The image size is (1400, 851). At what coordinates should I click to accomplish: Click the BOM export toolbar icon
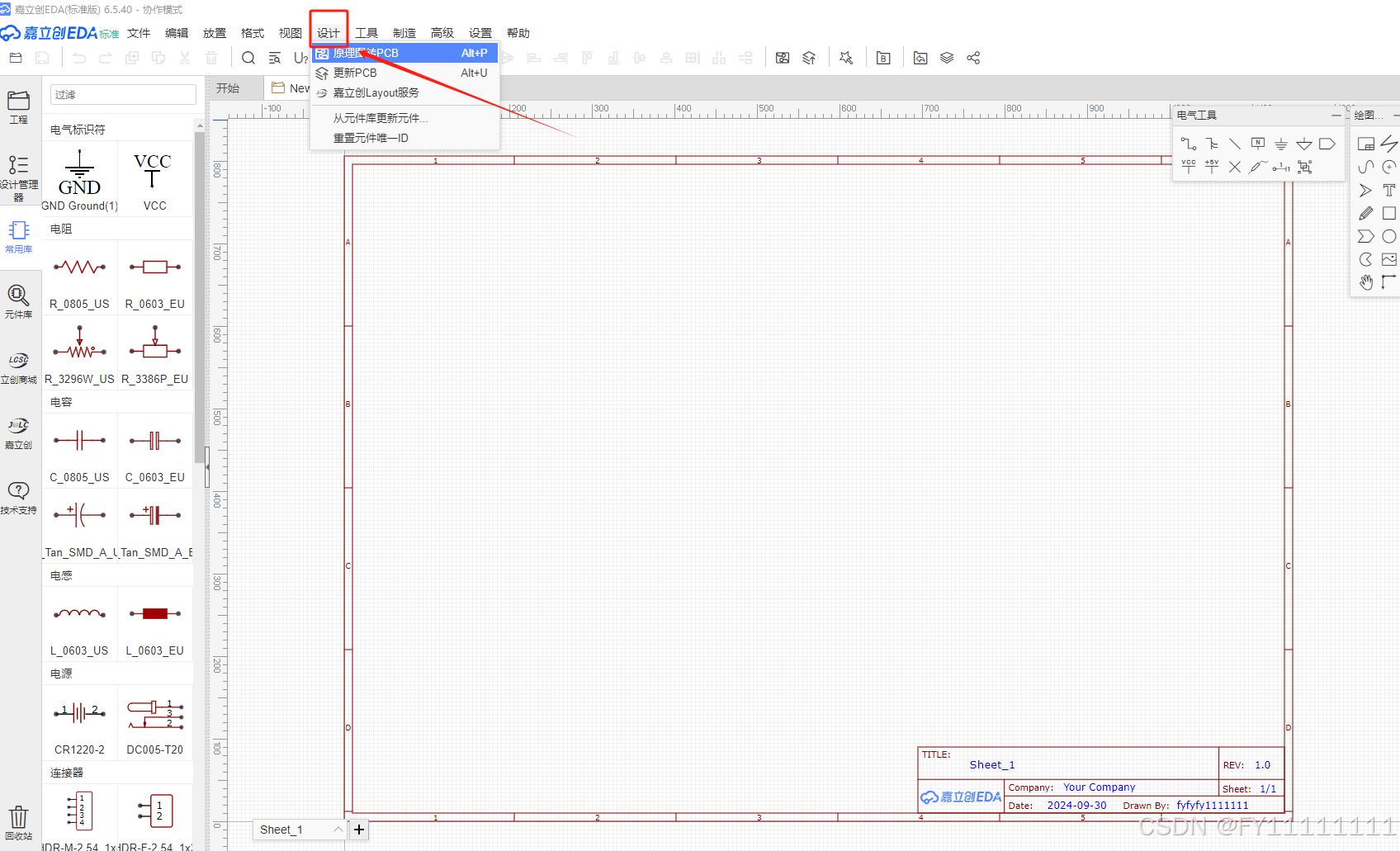point(883,58)
